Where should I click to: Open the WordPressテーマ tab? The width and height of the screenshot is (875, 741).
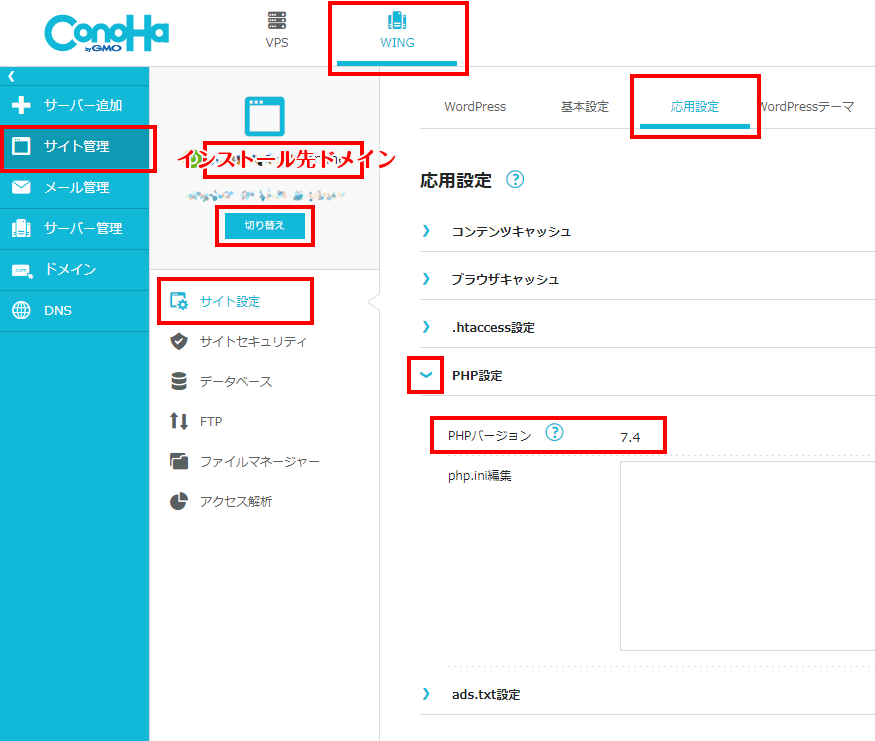coord(807,107)
